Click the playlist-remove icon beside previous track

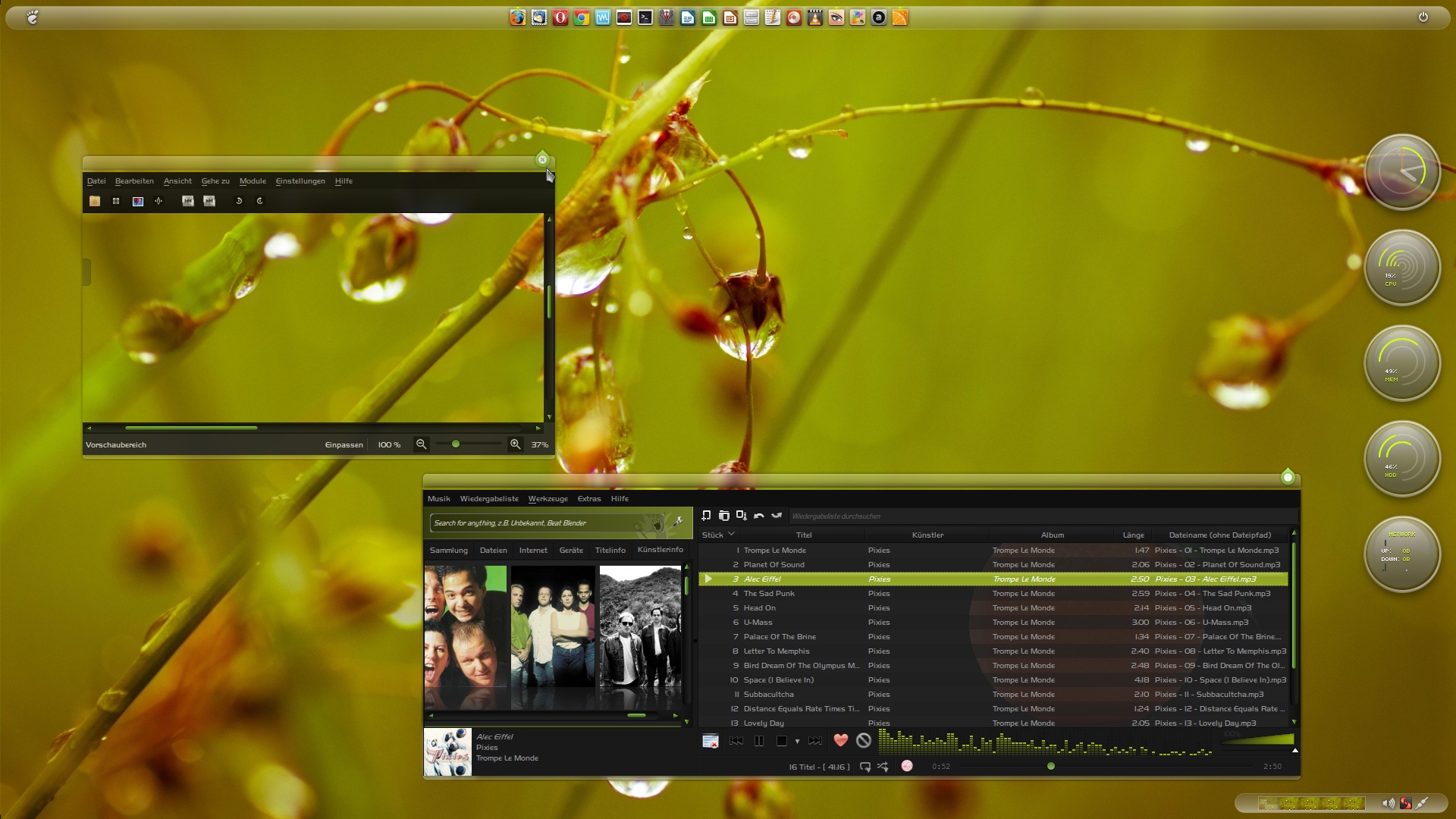711,741
